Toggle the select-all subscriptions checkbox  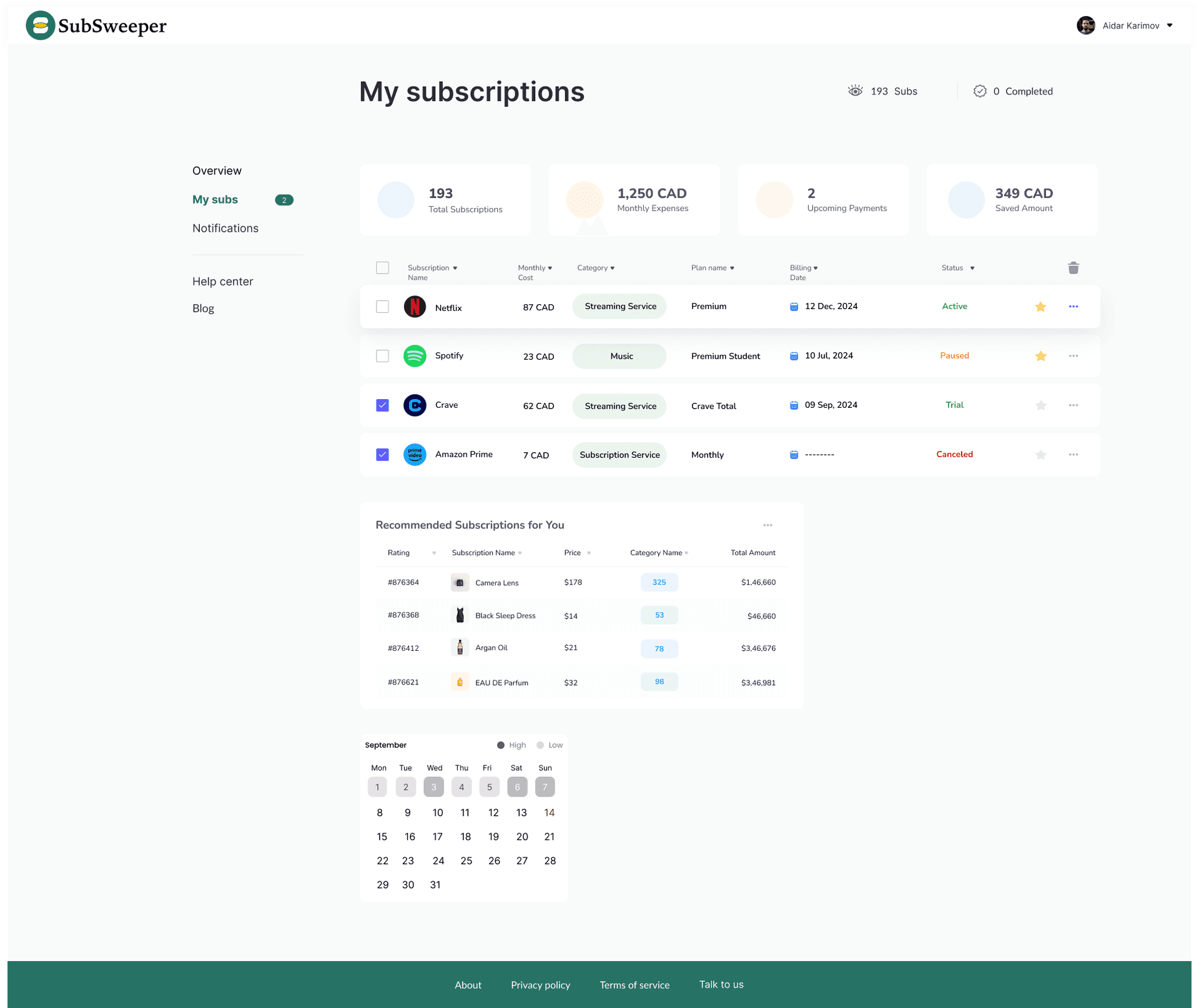(382, 268)
